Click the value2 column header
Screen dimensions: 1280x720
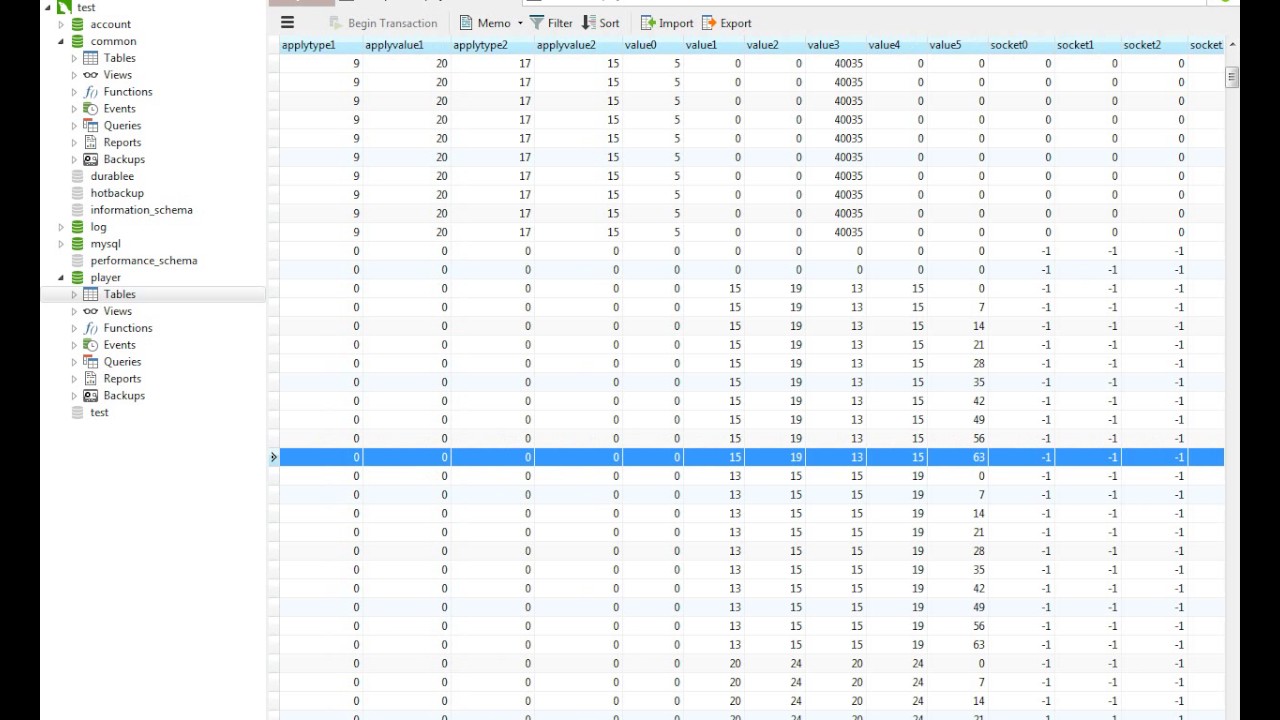point(774,45)
